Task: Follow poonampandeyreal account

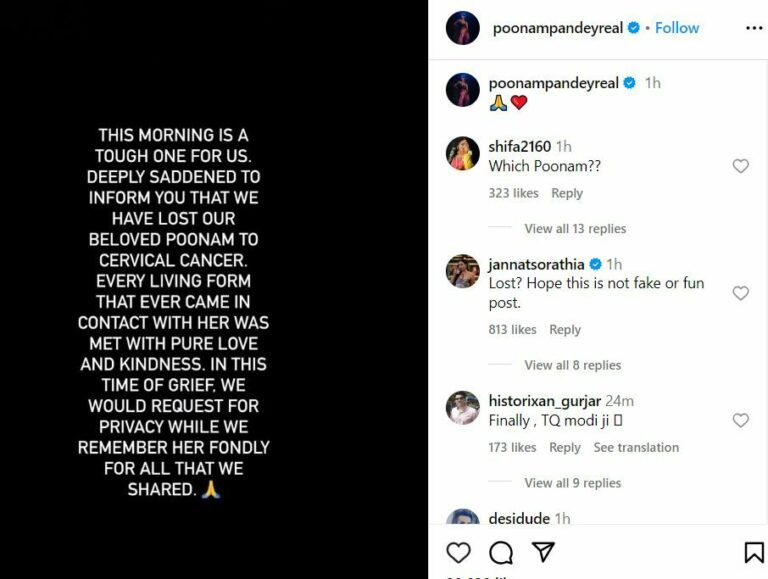Action: point(677,28)
